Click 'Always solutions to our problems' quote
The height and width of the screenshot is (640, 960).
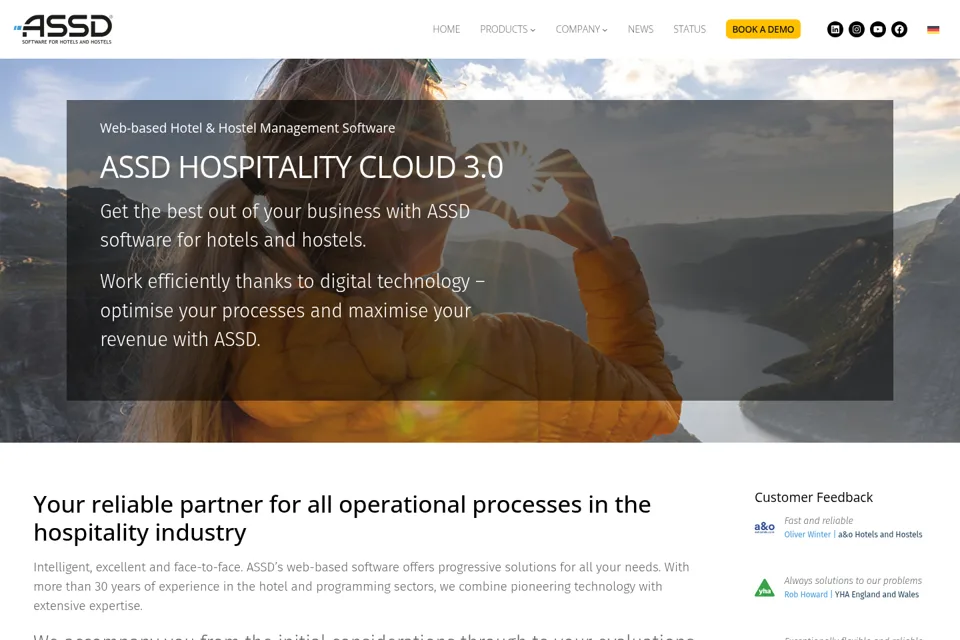point(853,581)
